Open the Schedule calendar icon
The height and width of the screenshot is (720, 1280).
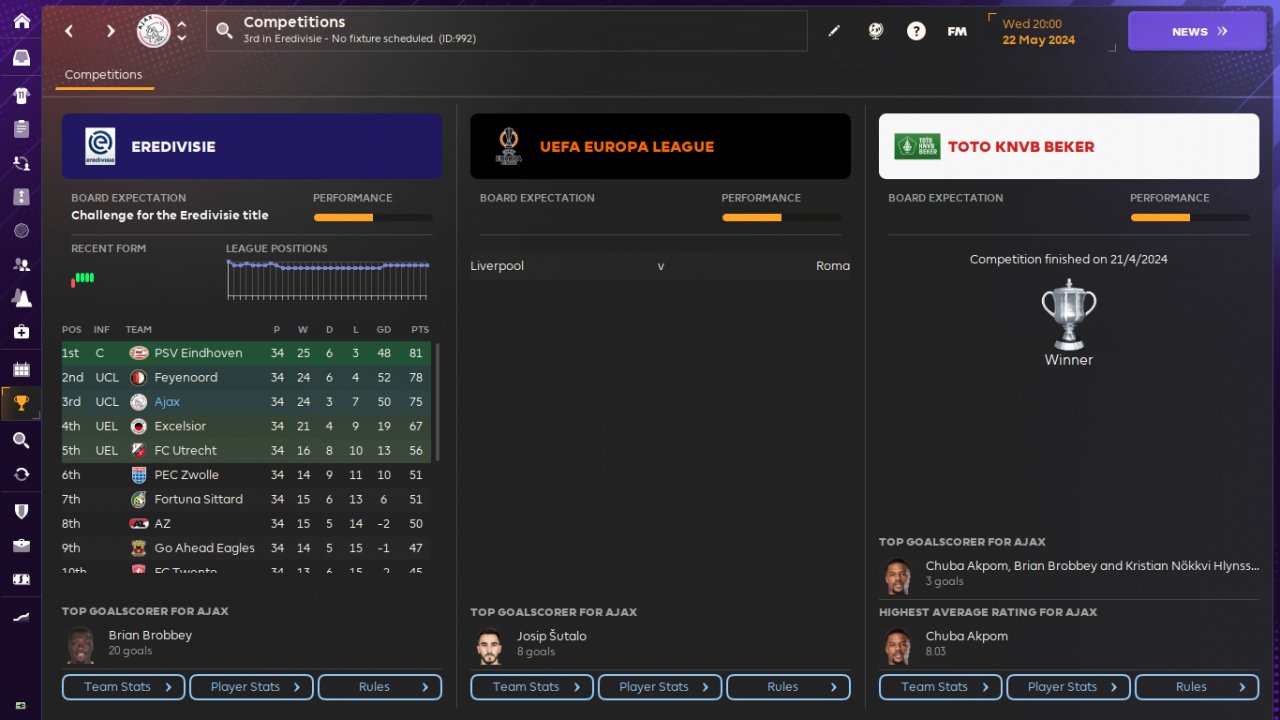tap(21, 369)
